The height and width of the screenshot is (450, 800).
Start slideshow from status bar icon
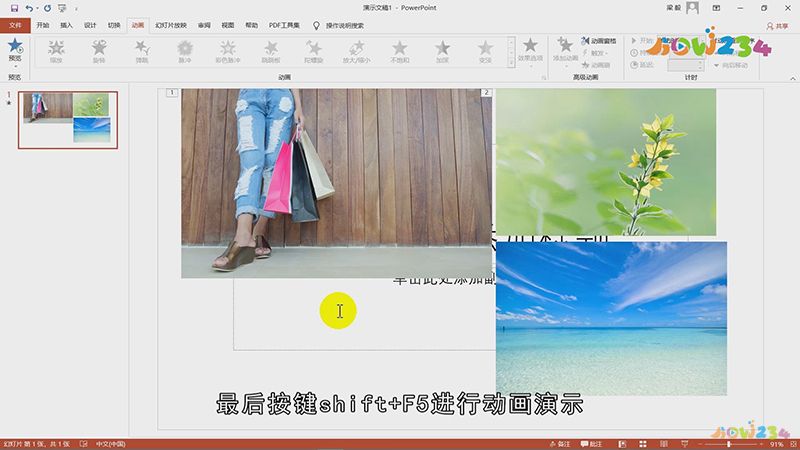(685, 444)
